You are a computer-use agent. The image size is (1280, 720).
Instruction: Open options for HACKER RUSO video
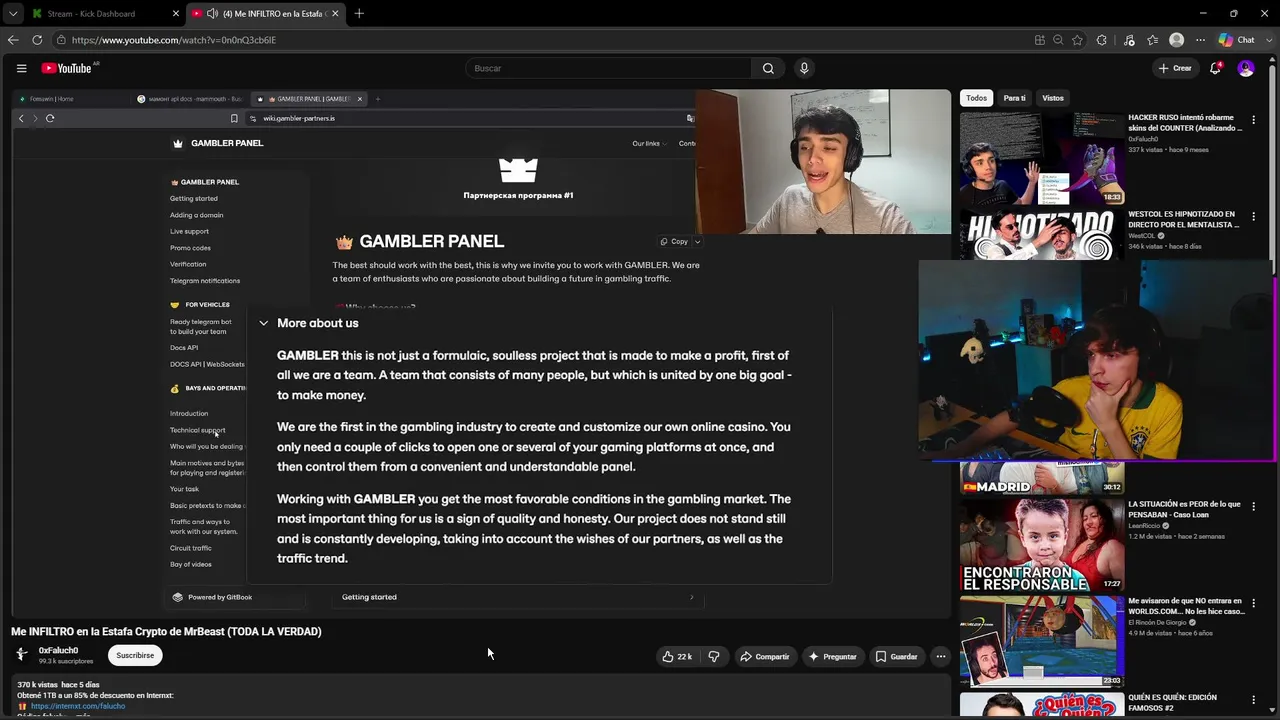[x=1254, y=120]
